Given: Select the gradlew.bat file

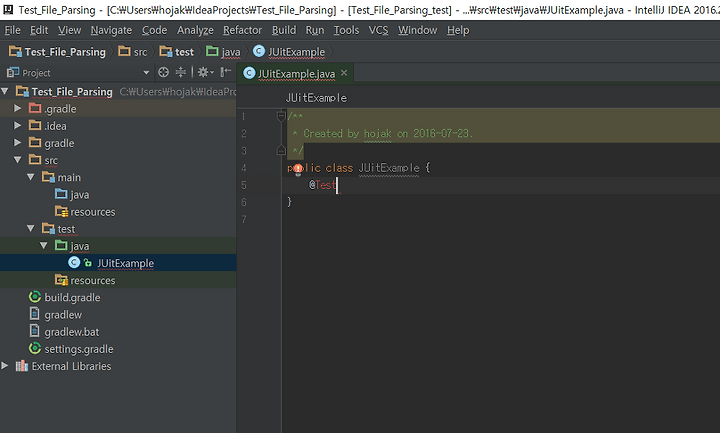Looking at the screenshot, I should [x=72, y=332].
